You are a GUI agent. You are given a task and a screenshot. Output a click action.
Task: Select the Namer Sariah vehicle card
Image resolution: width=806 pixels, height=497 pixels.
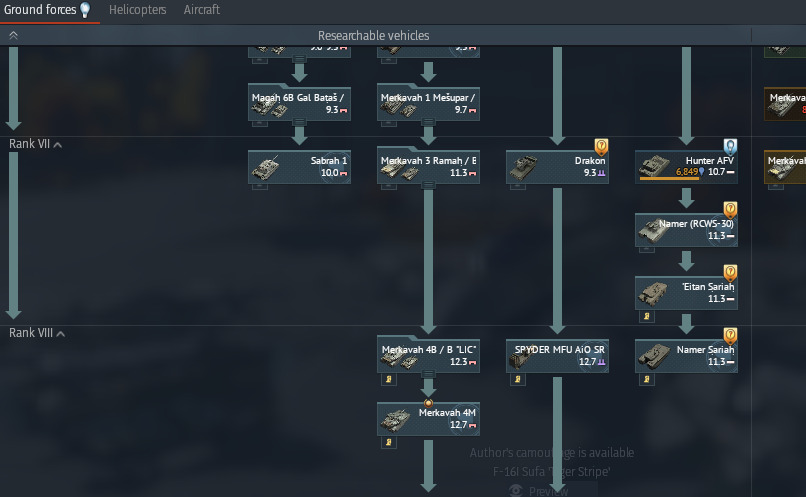[686, 356]
